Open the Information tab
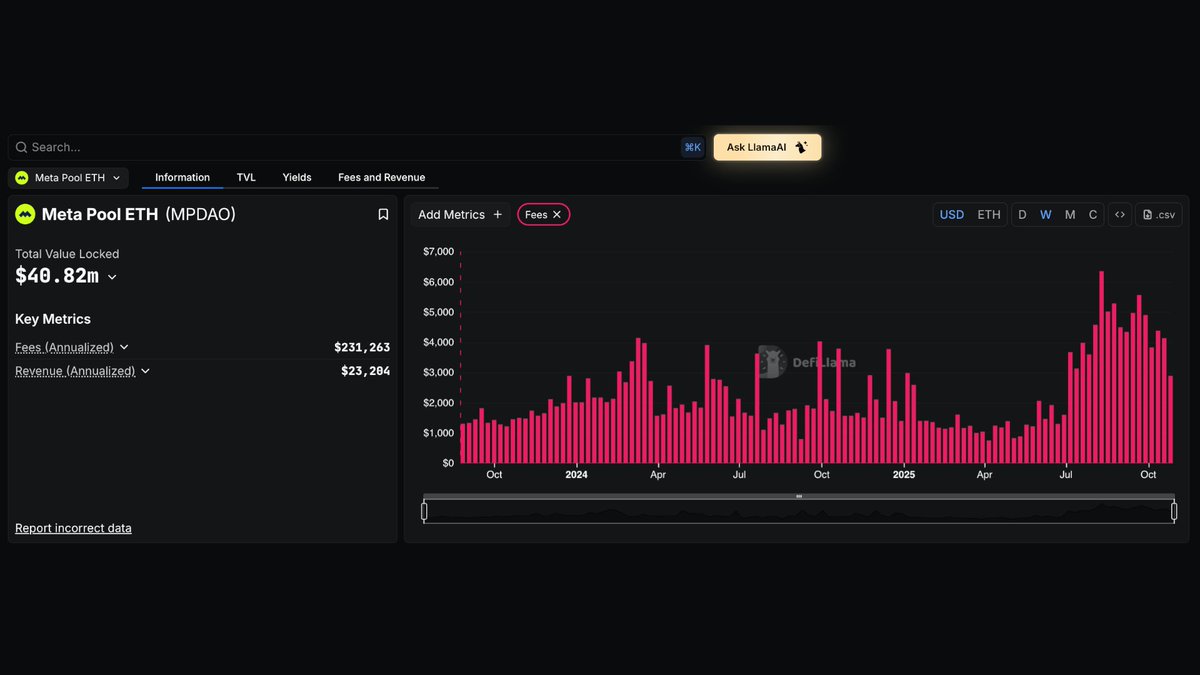The image size is (1200, 675). (x=182, y=178)
